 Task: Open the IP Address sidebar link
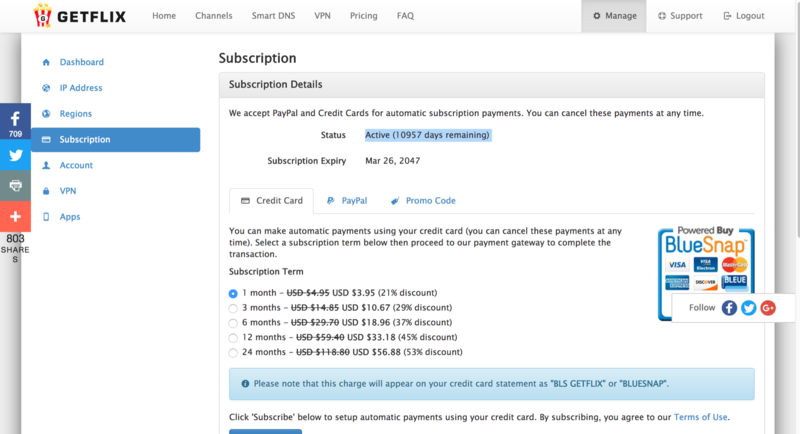(x=81, y=88)
